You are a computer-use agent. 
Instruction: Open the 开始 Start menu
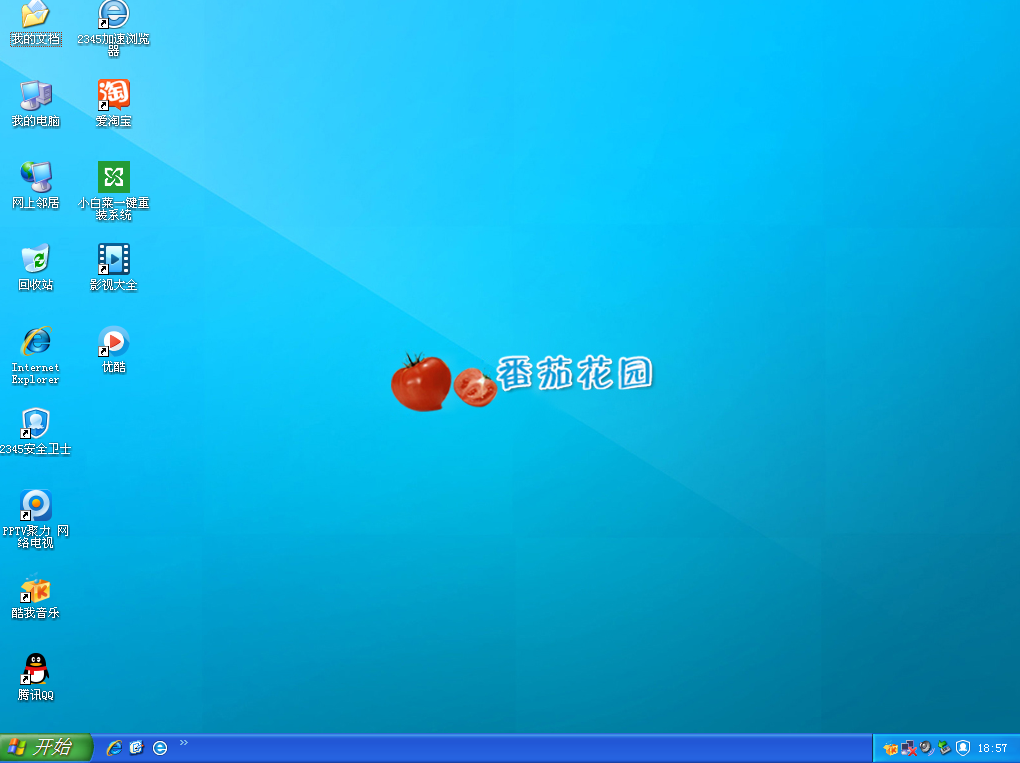tap(46, 748)
